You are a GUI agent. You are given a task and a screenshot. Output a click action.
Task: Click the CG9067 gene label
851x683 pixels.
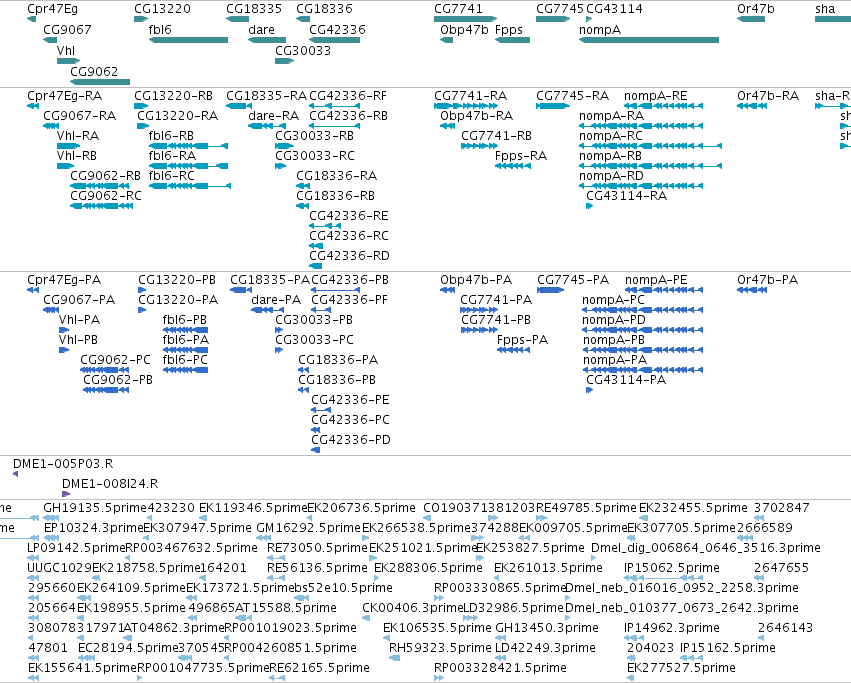(67, 30)
